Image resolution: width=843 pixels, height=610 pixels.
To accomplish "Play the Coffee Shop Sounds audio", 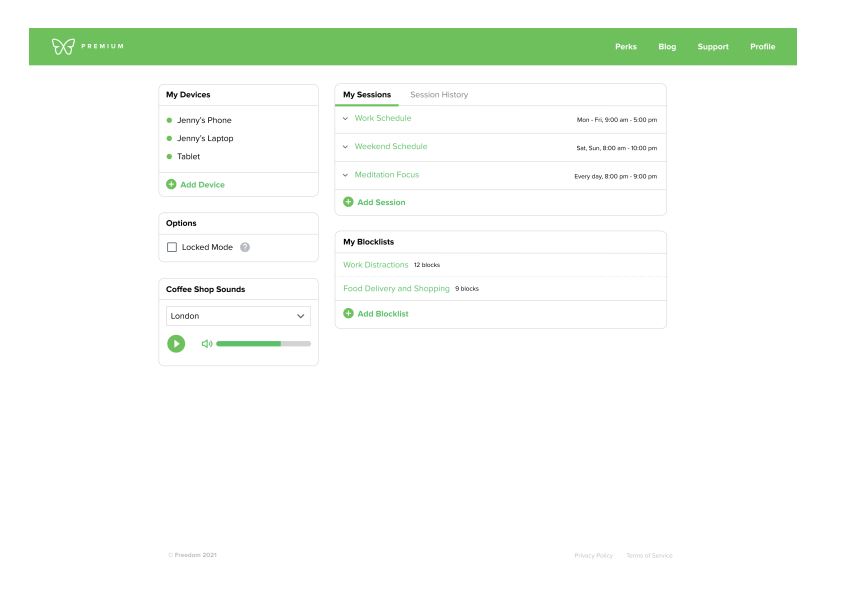I will [176, 343].
